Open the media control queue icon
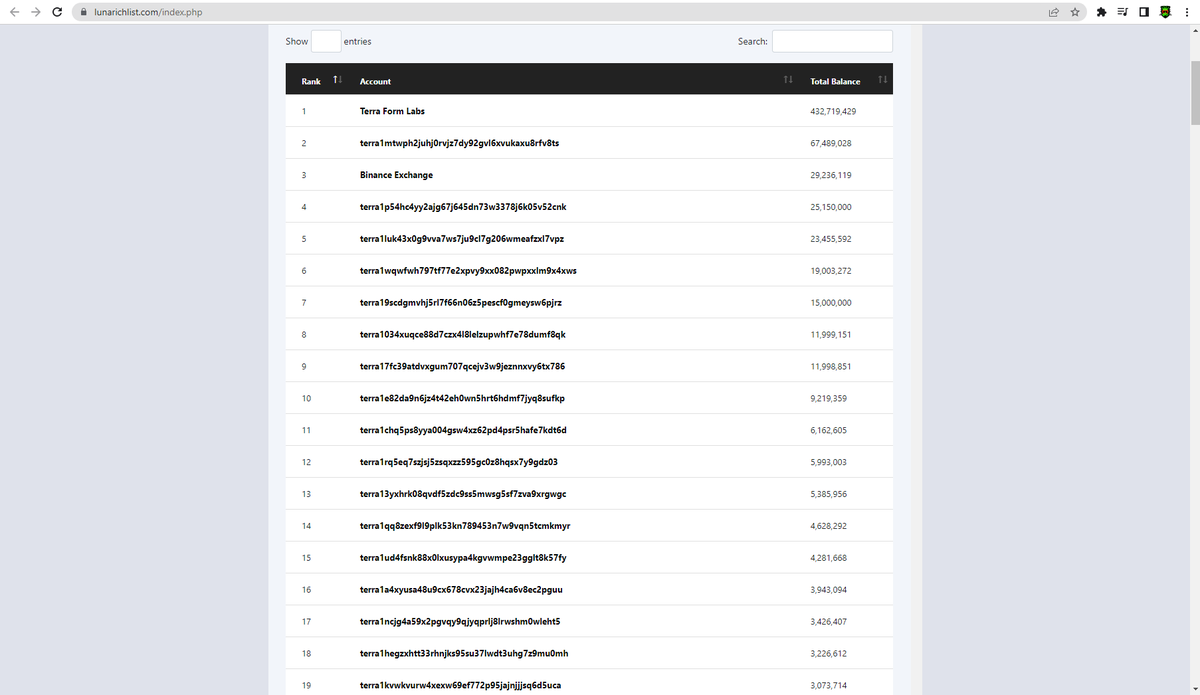1200x695 pixels. point(1121,12)
